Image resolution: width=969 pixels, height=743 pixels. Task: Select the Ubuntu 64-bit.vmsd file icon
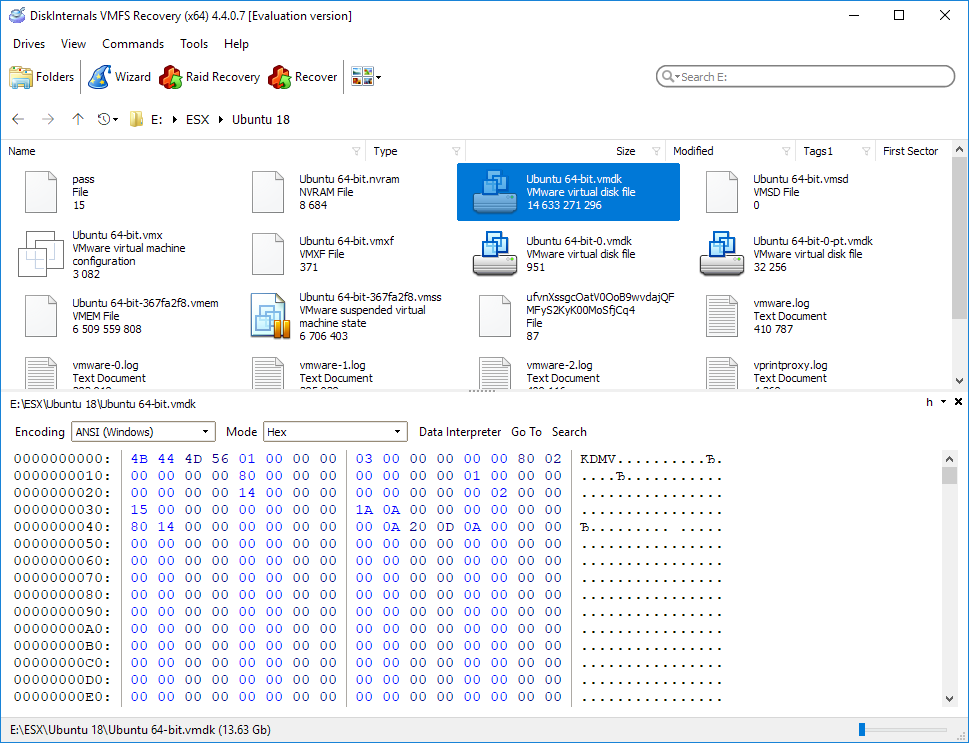[x=721, y=192]
